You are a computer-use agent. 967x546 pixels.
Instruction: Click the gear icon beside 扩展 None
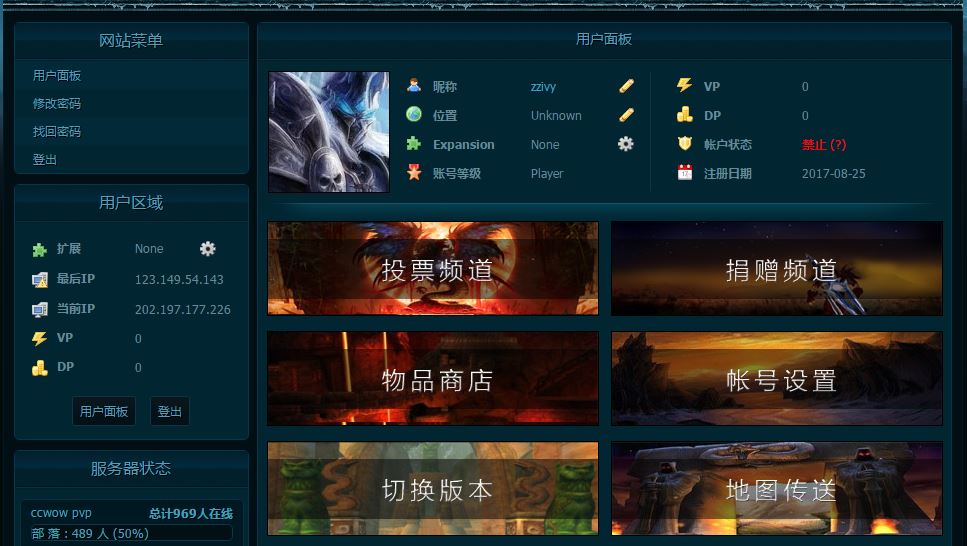(x=208, y=249)
